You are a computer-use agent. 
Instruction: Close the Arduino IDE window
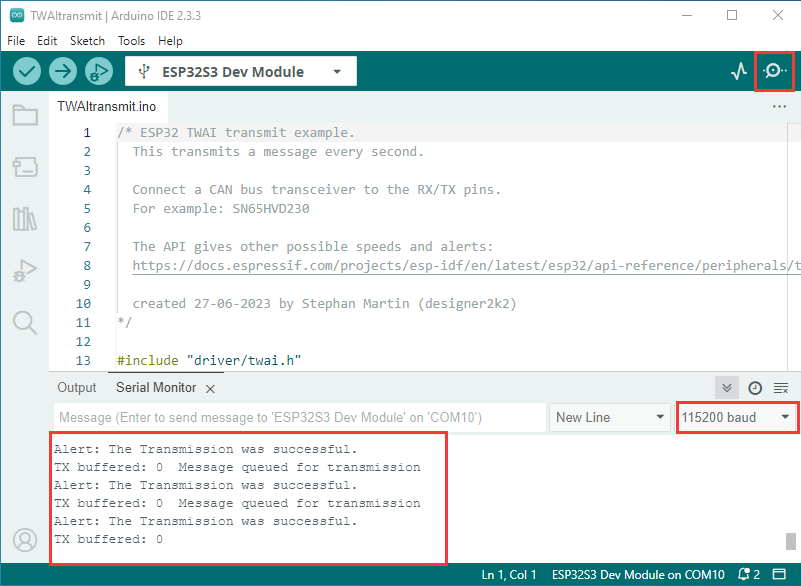click(x=778, y=15)
